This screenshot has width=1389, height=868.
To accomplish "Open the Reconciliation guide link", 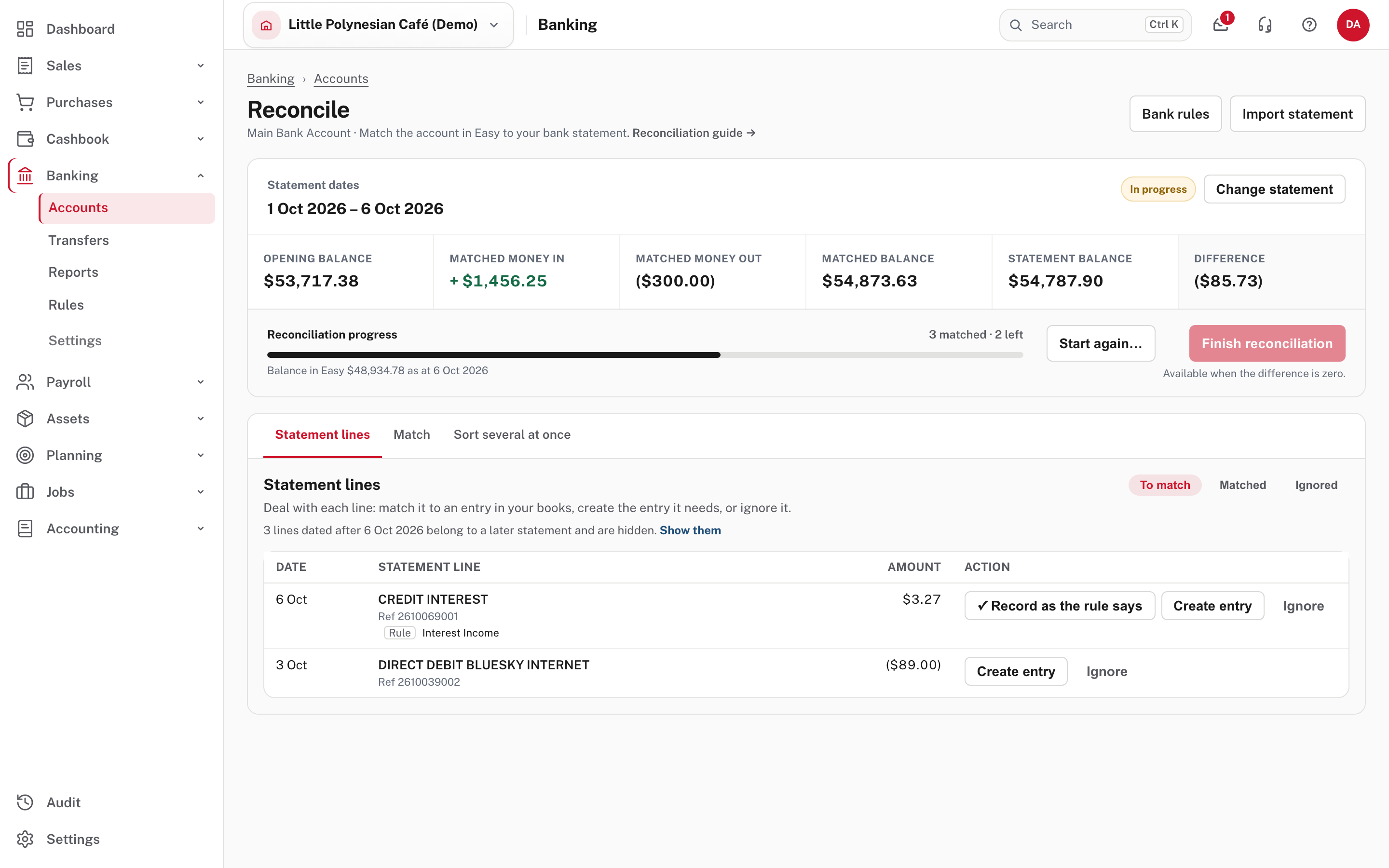I will [694, 133].
